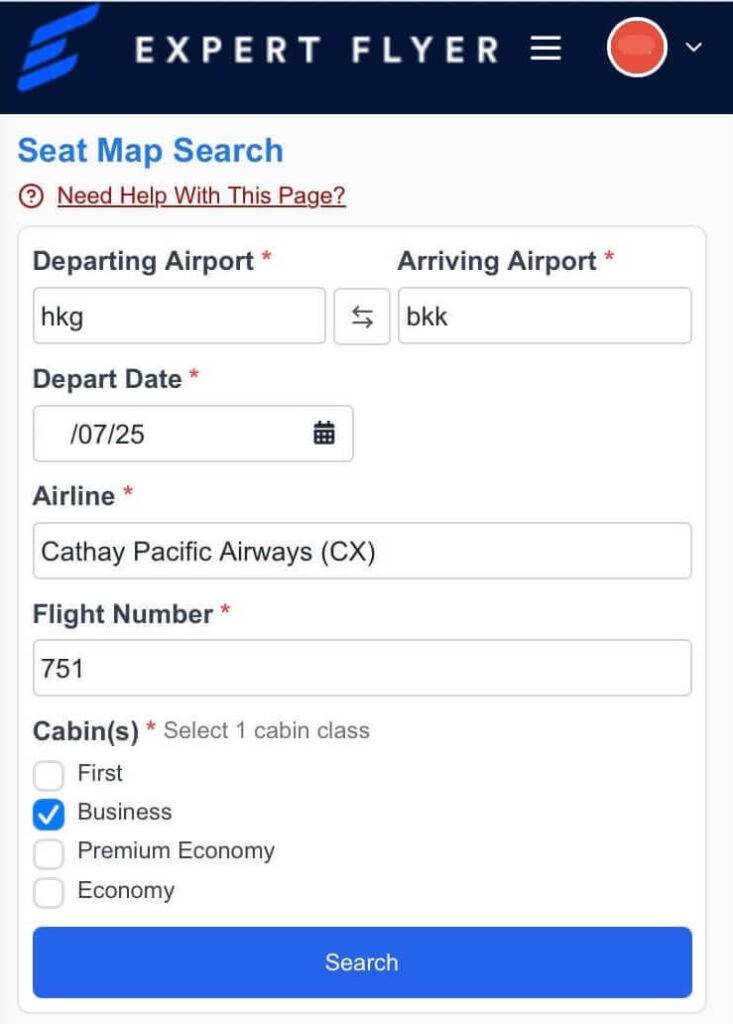Image resolution: width=733 pixels, height=1024 pixels.
Task: Click the help question mark icon
Action: pos(32,196)
